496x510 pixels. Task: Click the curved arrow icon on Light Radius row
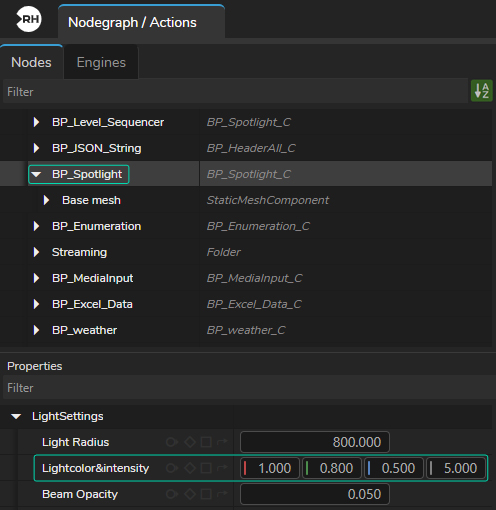(x=222, y=442)
